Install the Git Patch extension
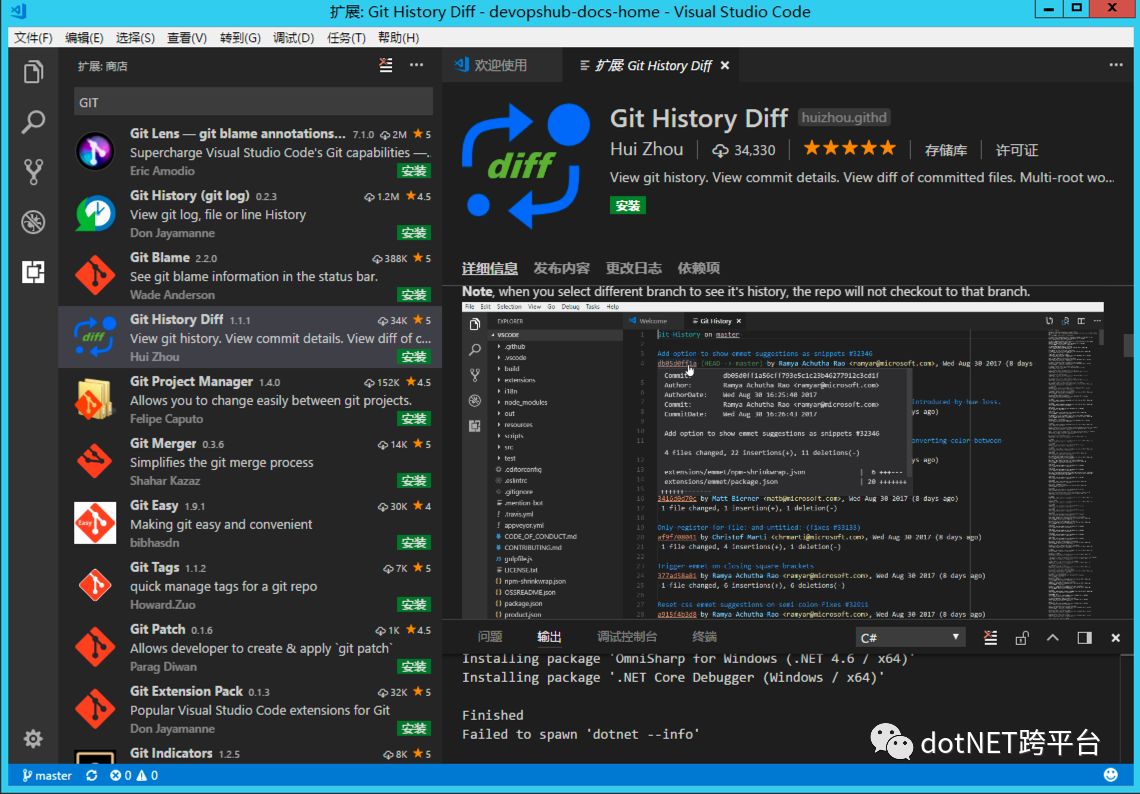 point(414,666)
